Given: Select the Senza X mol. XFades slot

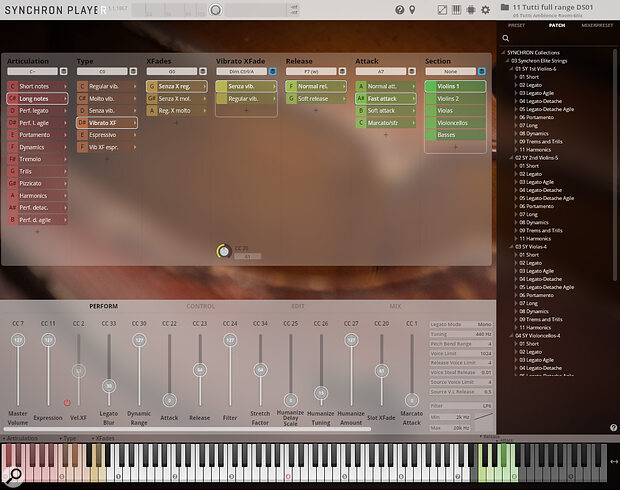Looking at the screenshot, I should coord(176,98).
